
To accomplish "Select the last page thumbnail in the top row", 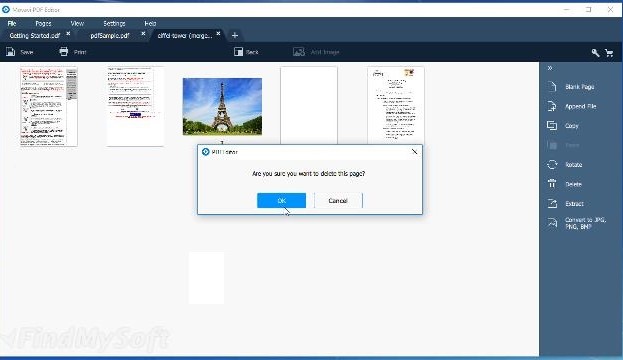I will point(396,105).
